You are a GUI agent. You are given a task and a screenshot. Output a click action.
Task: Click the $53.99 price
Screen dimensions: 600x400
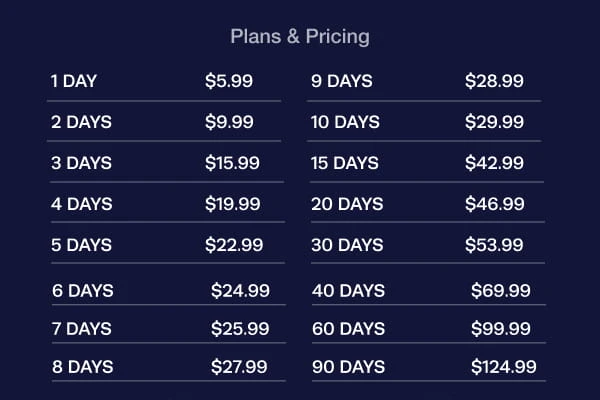[x=494, y=245]
